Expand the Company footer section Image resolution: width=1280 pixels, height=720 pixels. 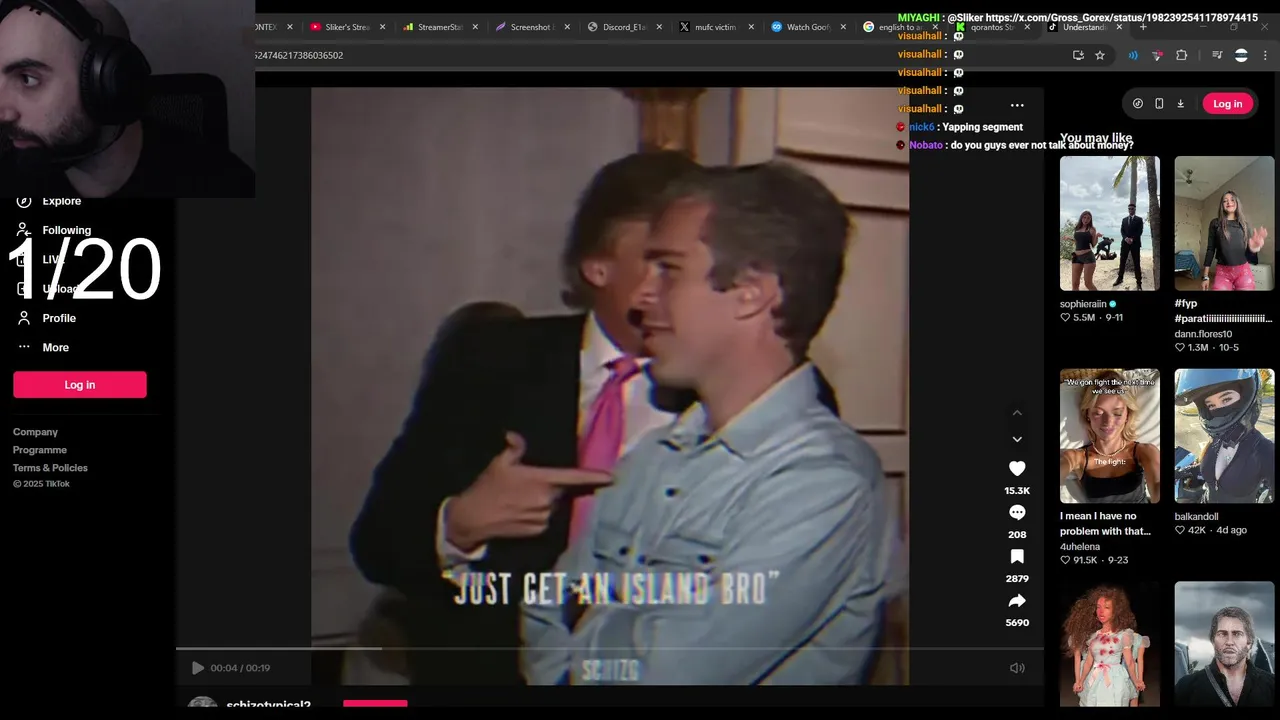tap(35, 432)
